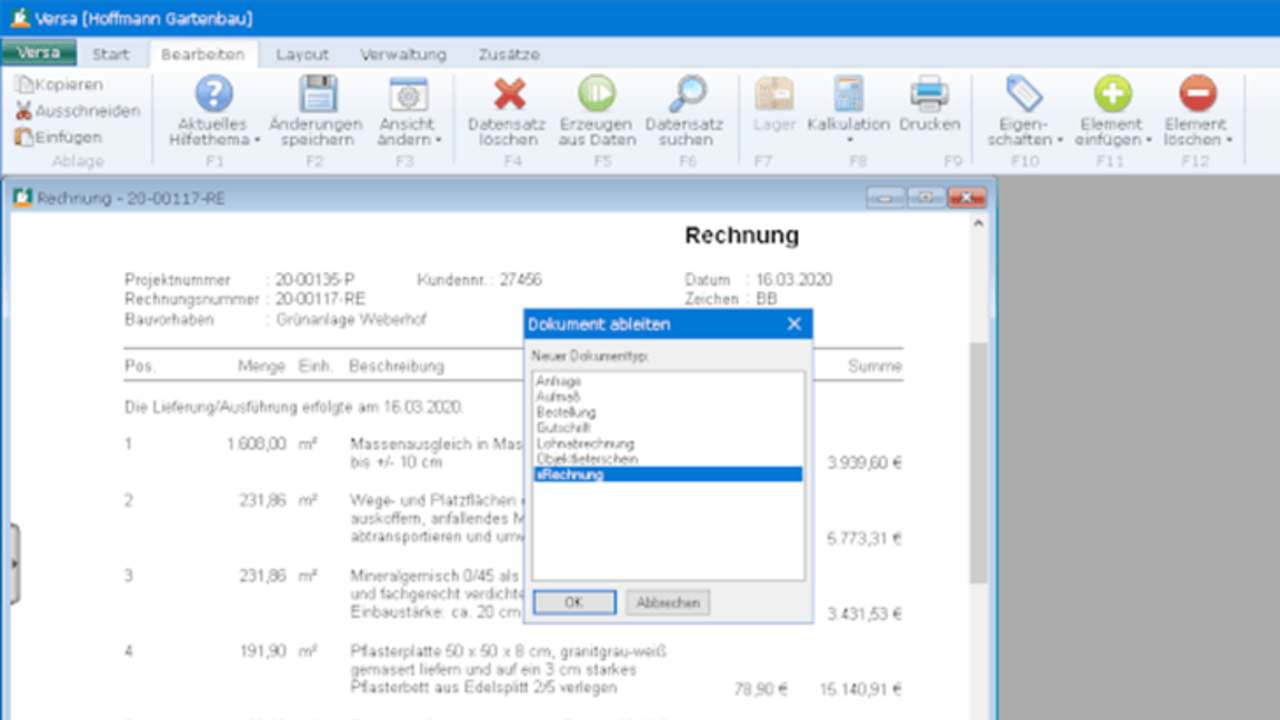Switch to the Start tab

(x=111, y=54)
